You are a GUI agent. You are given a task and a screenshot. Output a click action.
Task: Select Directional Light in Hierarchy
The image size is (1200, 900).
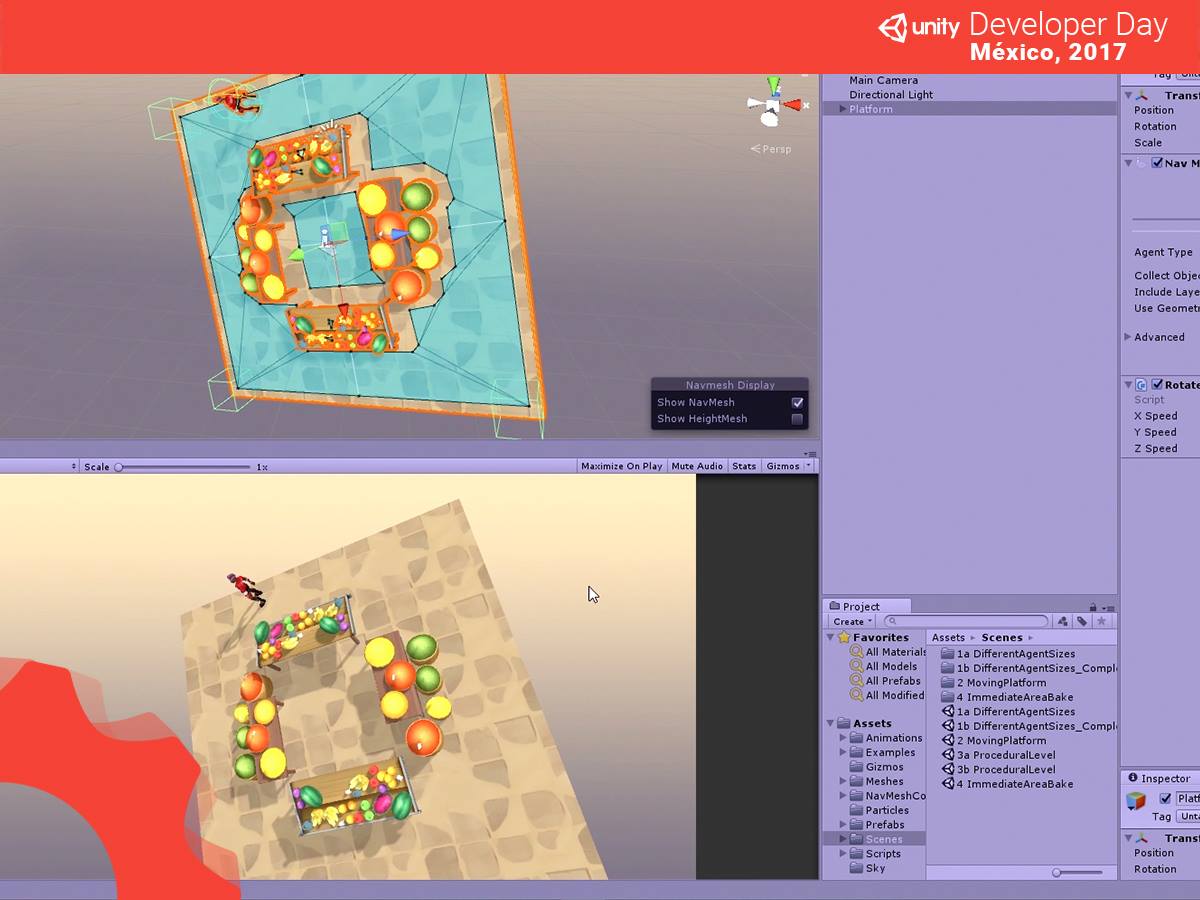point(891,95)
